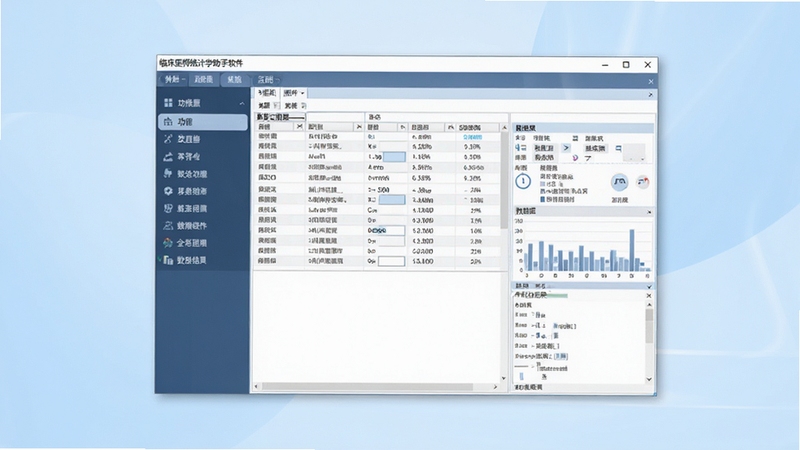This screenshot has height=450, width=800.
Task: Open the sidebar item just below the gear item
Action: 203,209
